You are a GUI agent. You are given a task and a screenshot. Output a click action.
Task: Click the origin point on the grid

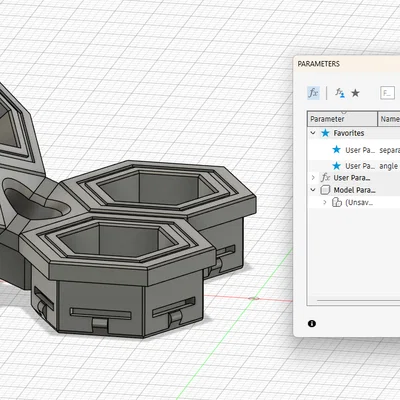click(255, 298)
